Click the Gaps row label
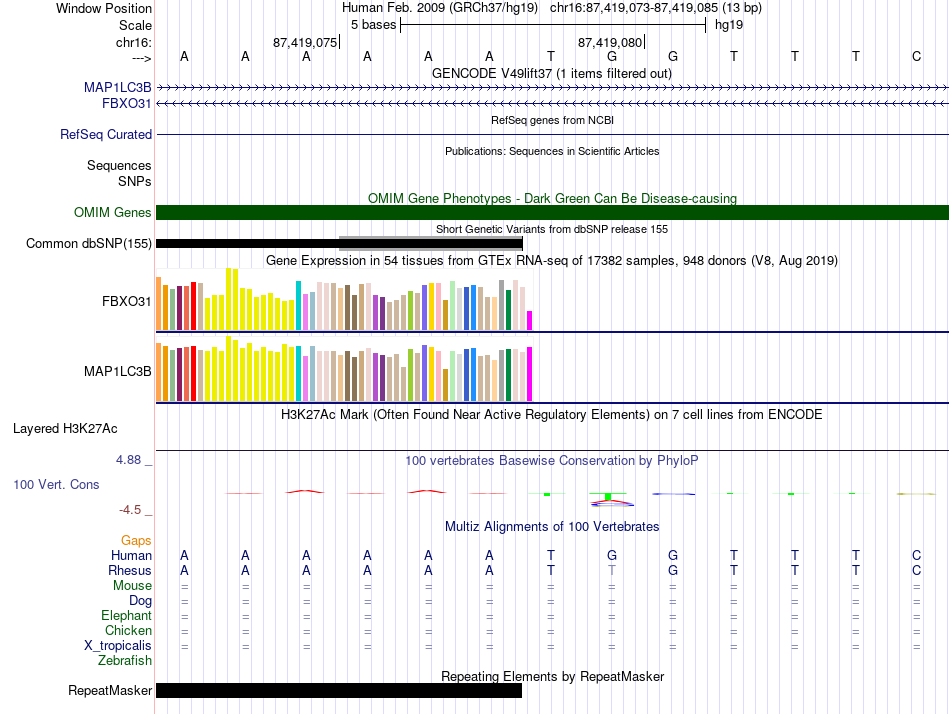Viewport: 950px width, 714px height. tap(136, 540)
